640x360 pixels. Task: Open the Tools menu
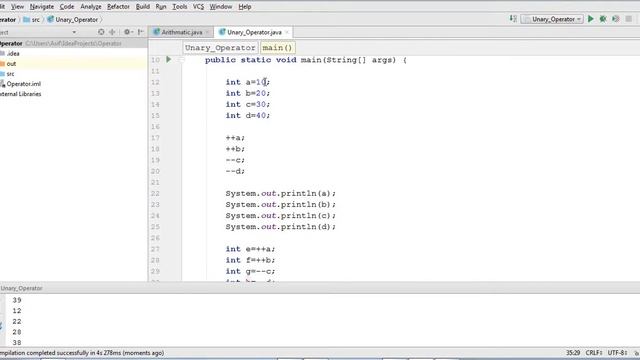click(180, 7)
